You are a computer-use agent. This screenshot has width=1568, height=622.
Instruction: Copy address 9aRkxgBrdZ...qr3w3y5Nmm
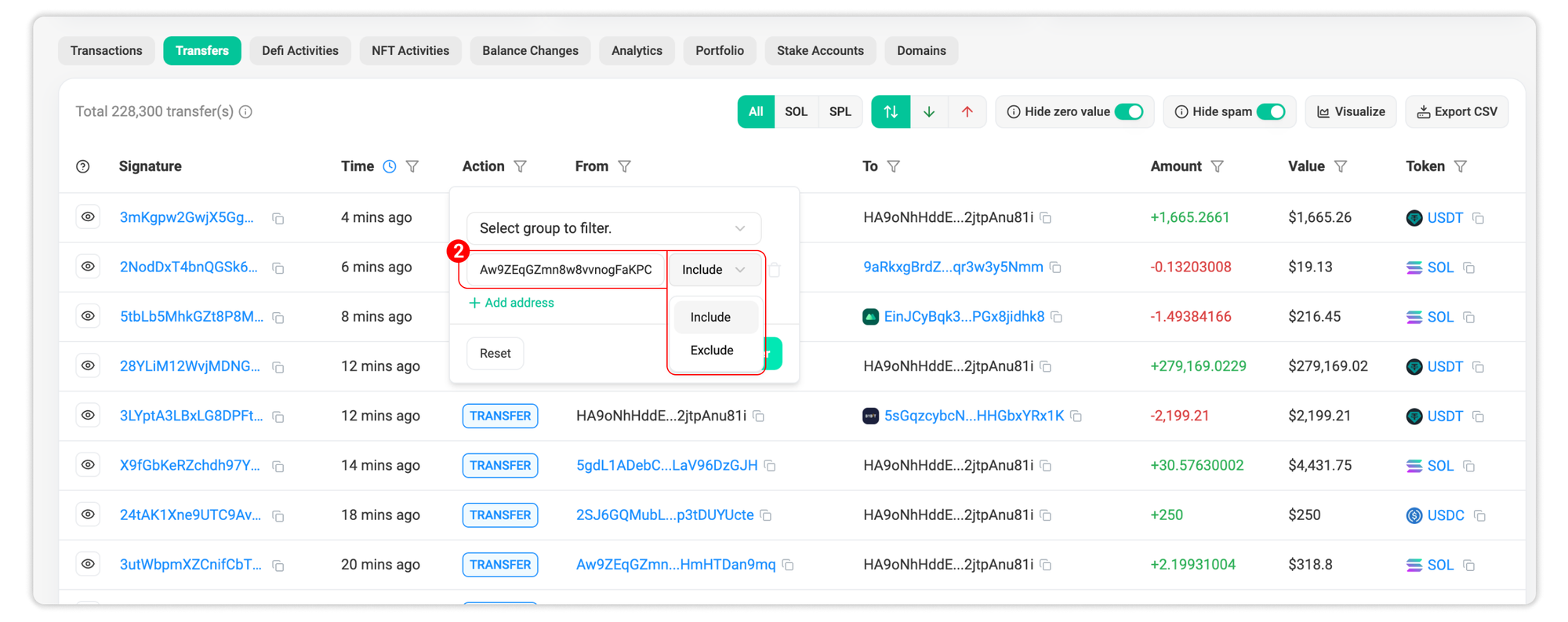click(1056, 267)
